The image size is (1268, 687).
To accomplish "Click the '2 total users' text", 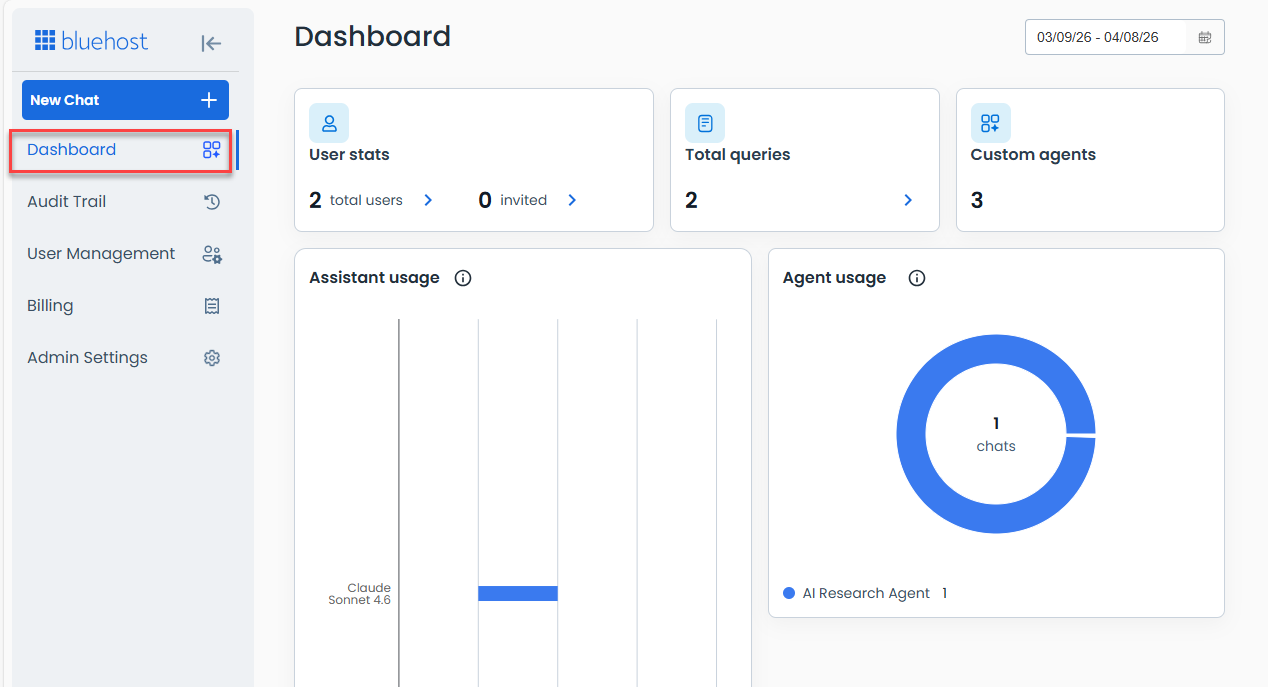I will click(356, 200).
